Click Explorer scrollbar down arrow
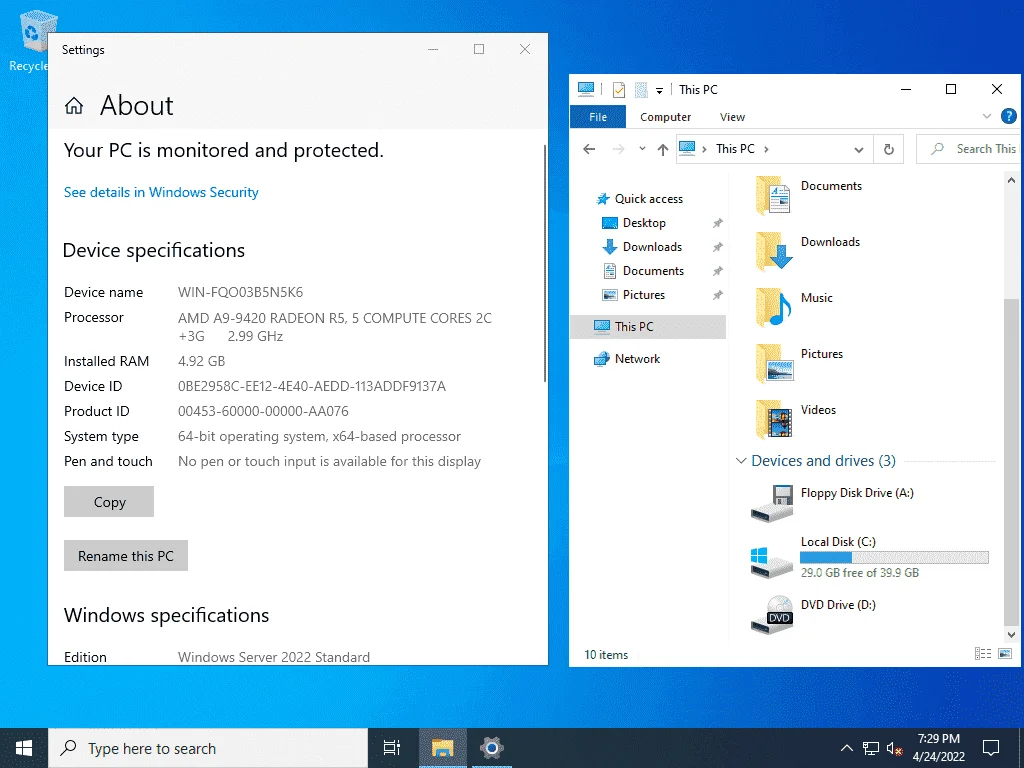 pyautogui.click(x=1011, y=634)
